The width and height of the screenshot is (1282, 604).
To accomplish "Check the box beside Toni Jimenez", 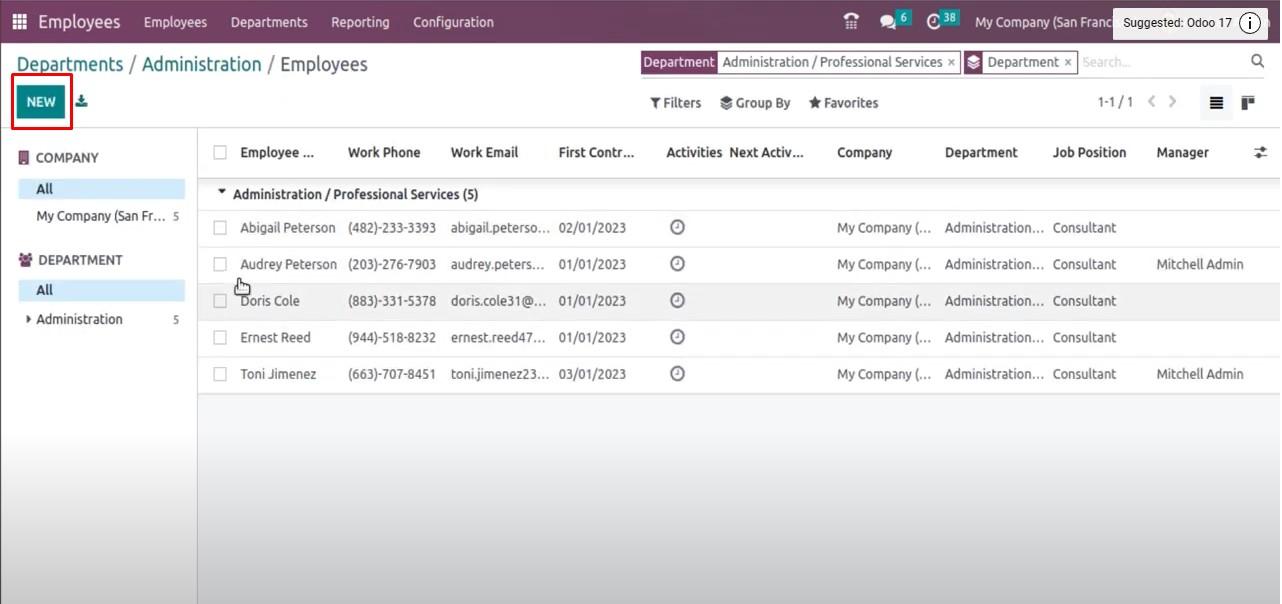I will tap(220, 374).
